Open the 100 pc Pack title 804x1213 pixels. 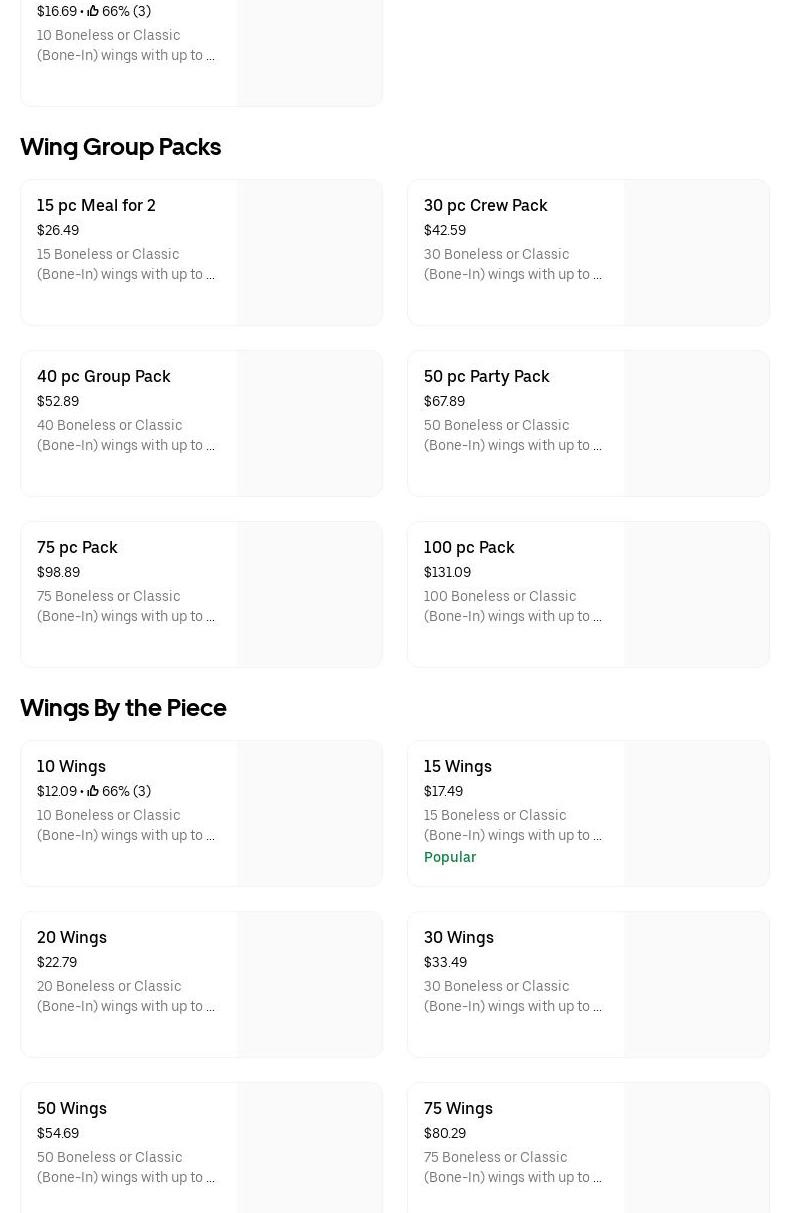click(x=469, y=547)
